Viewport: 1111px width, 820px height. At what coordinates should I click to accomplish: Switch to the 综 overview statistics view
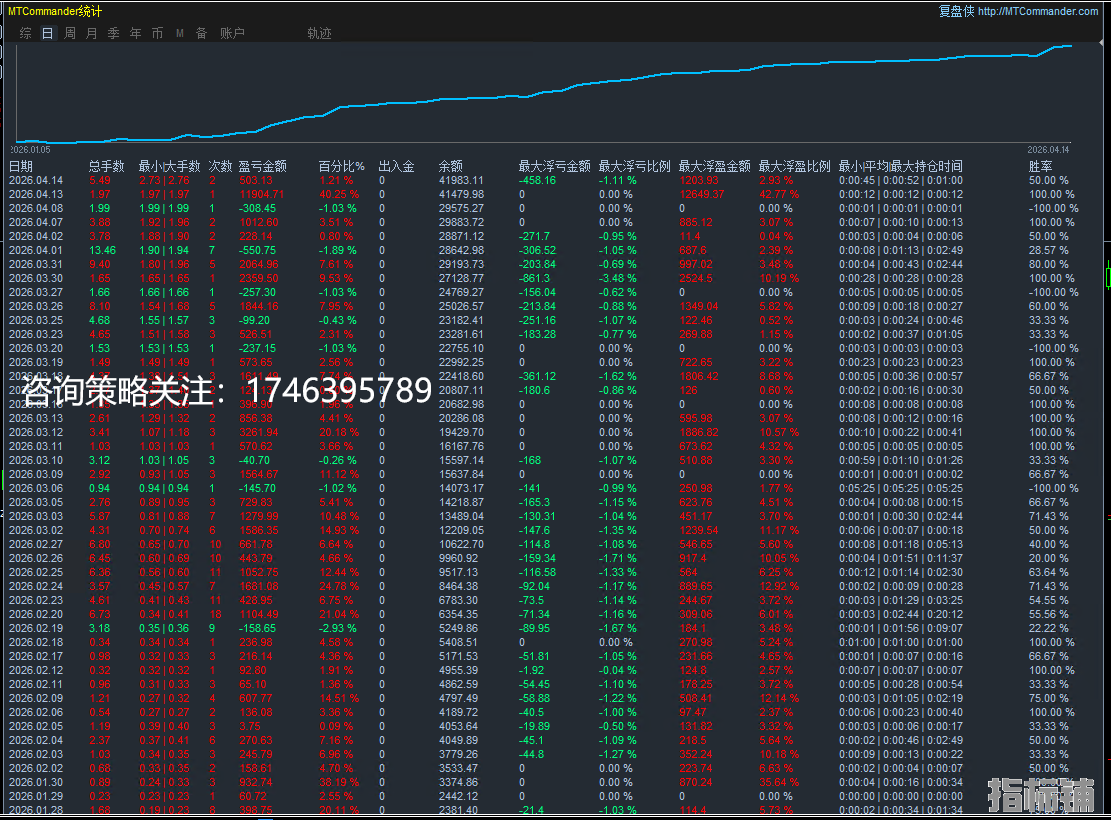pos(25,33)
